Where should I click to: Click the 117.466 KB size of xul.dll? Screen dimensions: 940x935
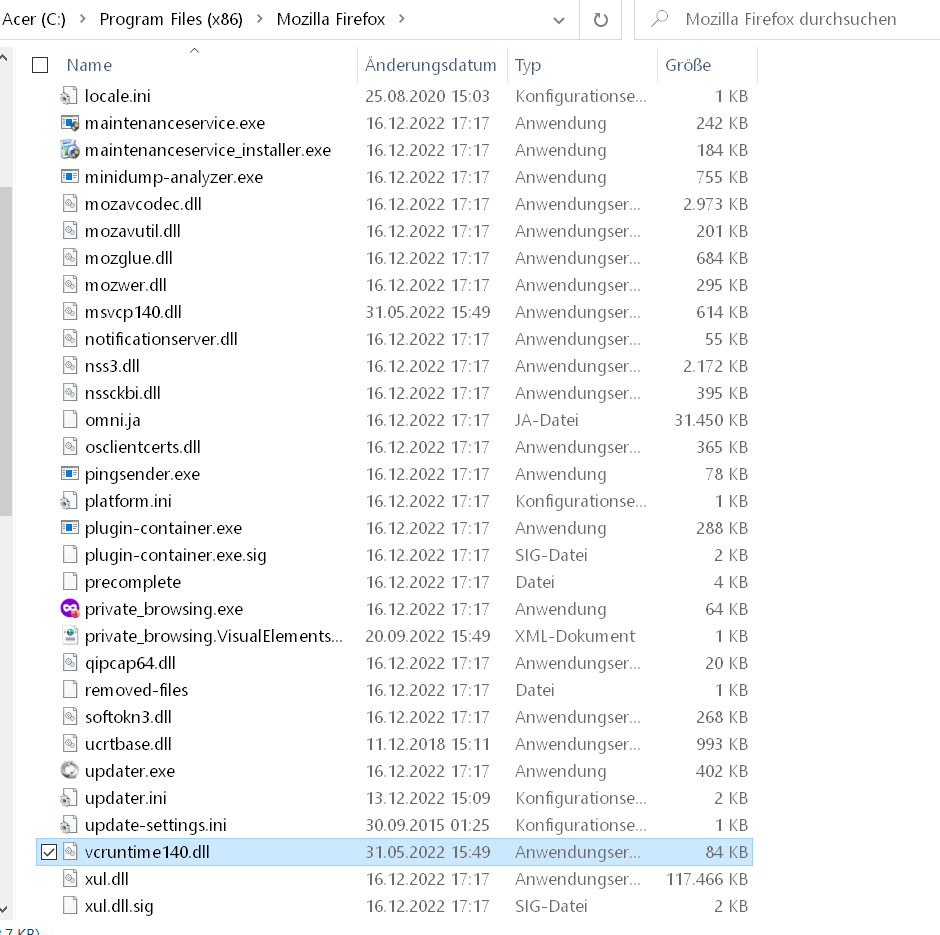707,879
